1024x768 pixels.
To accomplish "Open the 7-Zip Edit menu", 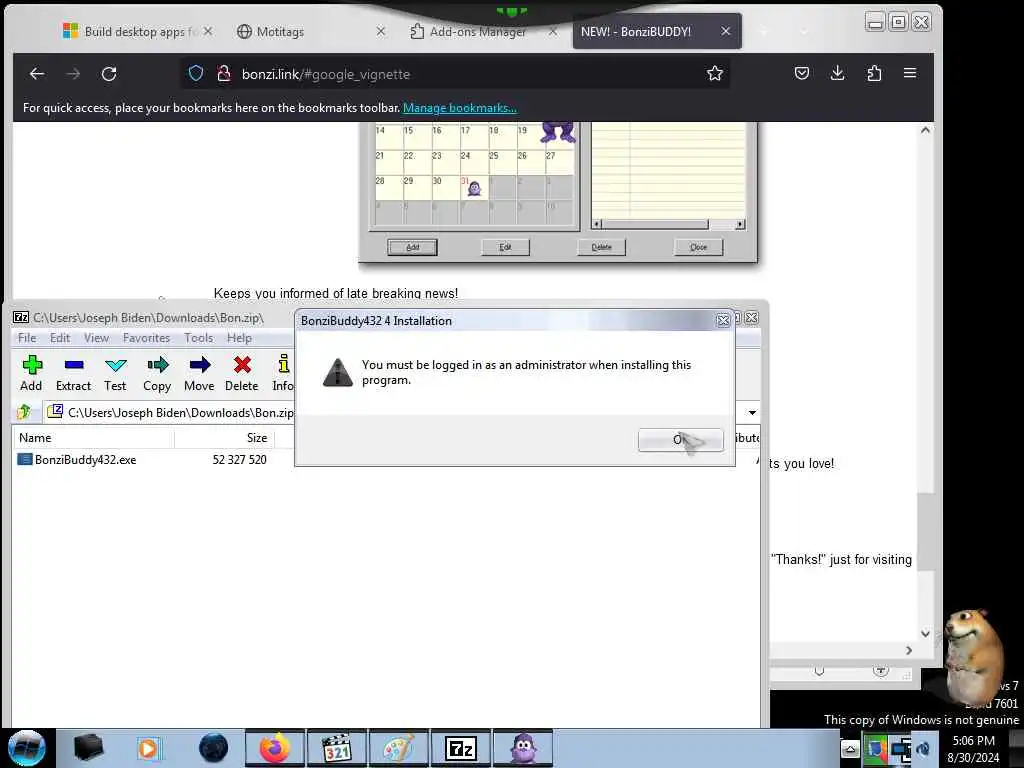I will (60, 338).
